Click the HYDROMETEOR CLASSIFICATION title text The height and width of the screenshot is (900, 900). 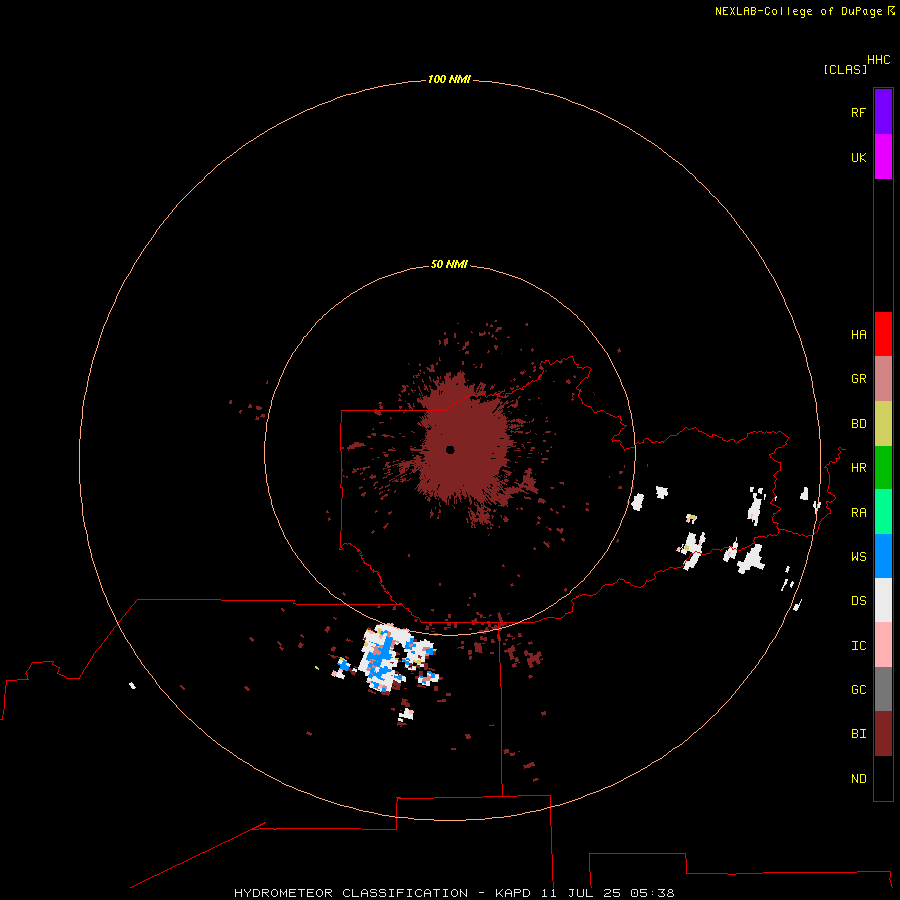351,893
